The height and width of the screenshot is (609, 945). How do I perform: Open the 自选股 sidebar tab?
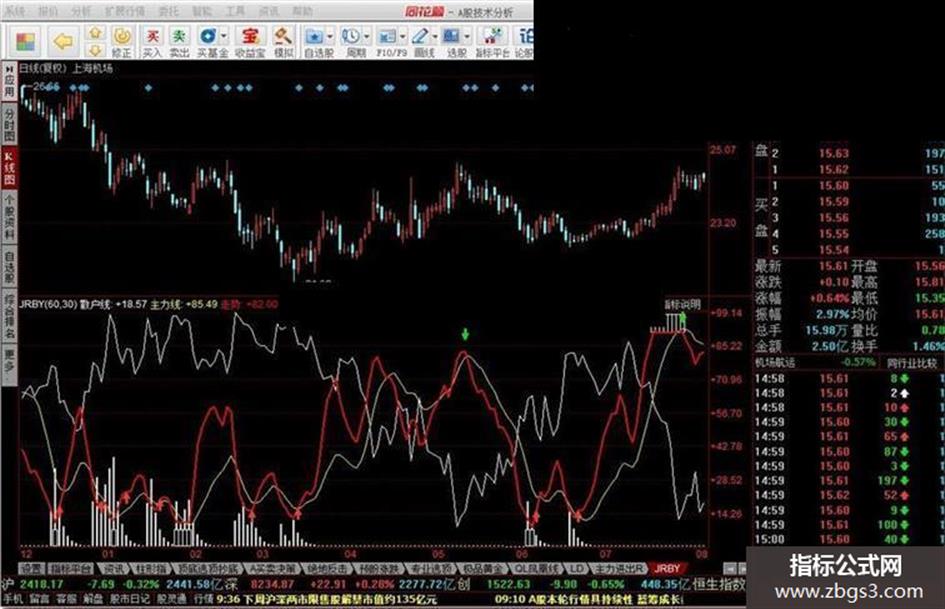pyautogui.click(x=9, y=267)
